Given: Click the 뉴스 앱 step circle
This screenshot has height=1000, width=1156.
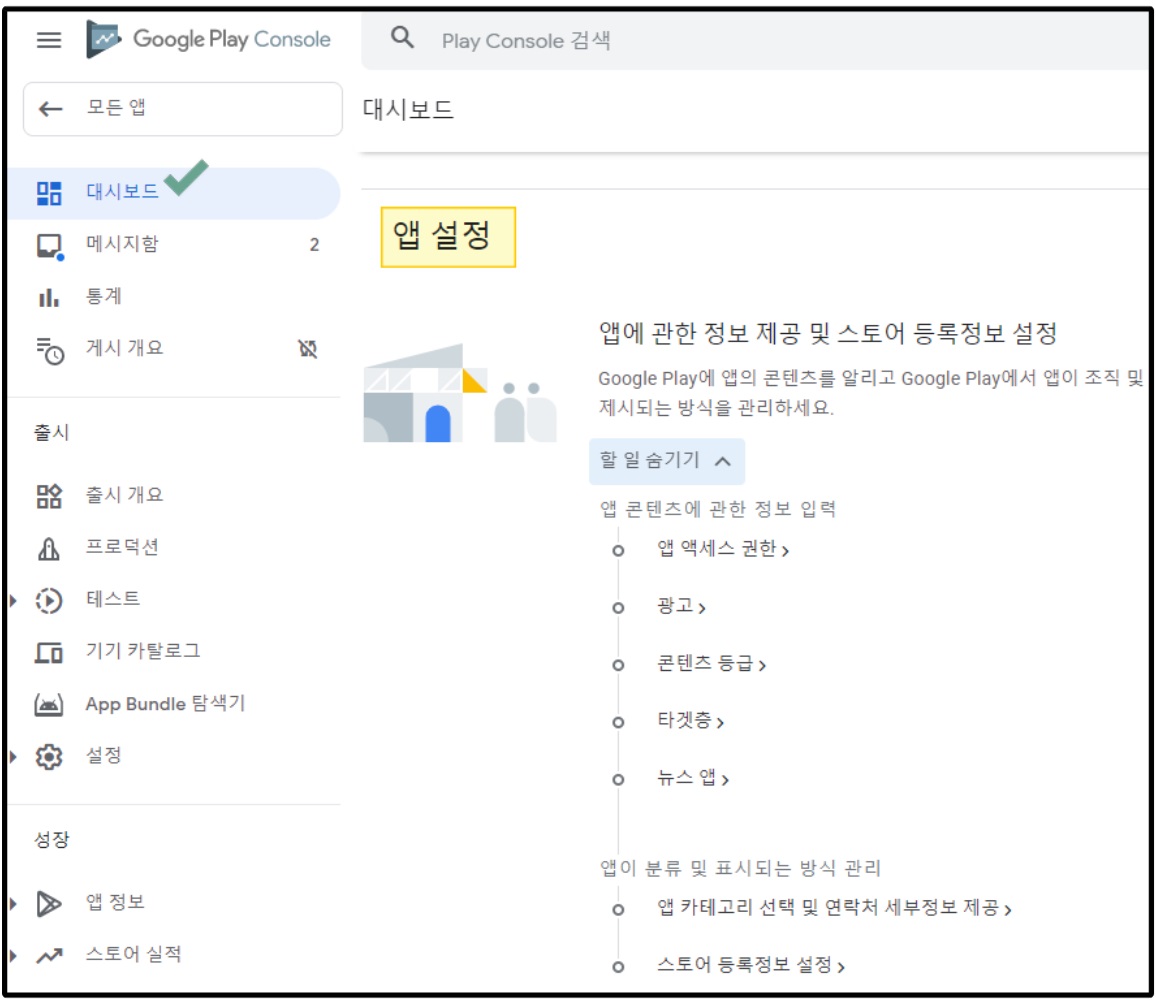Looking at the screenshot, I should (619, 780).
